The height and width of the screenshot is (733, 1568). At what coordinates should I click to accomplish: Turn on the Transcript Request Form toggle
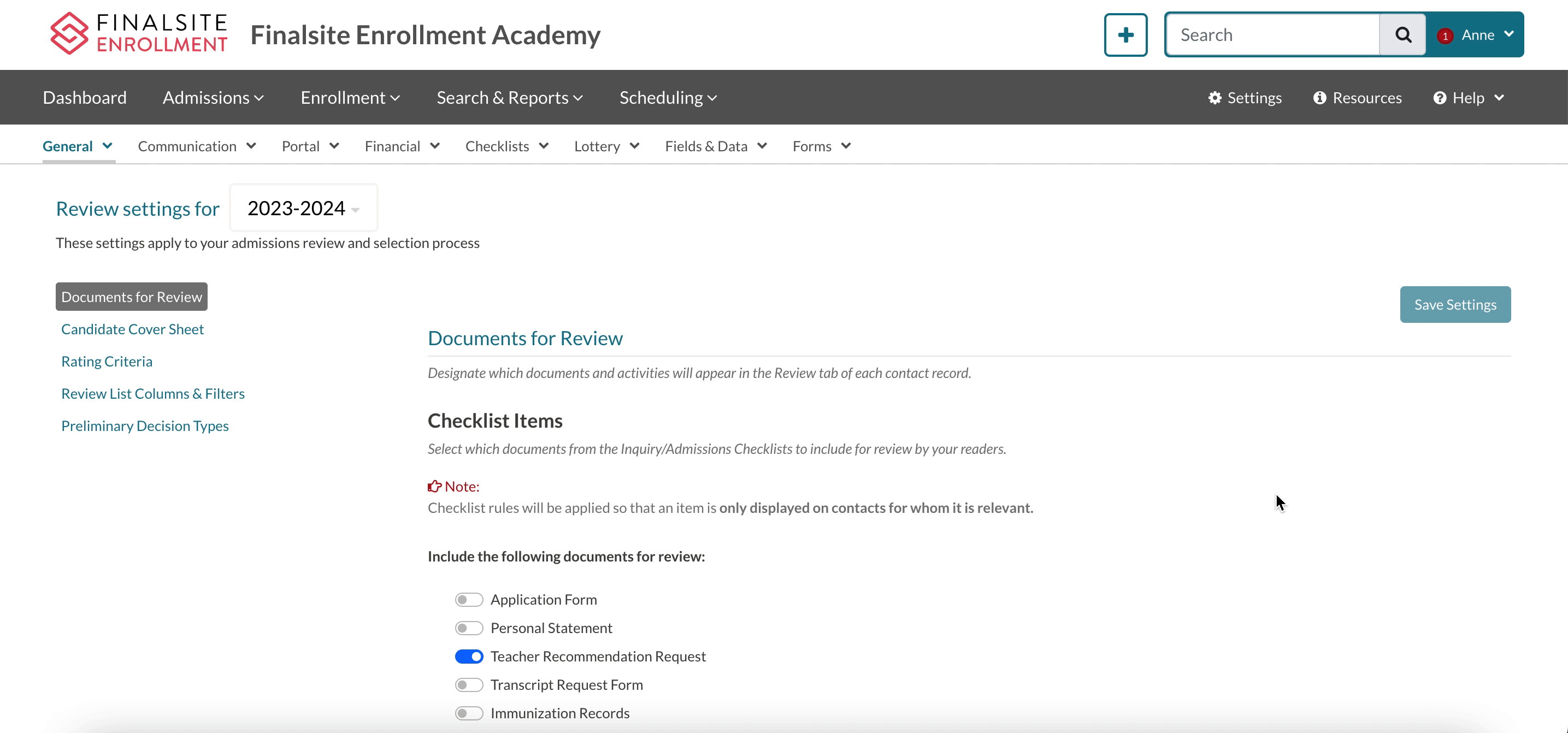469,685
